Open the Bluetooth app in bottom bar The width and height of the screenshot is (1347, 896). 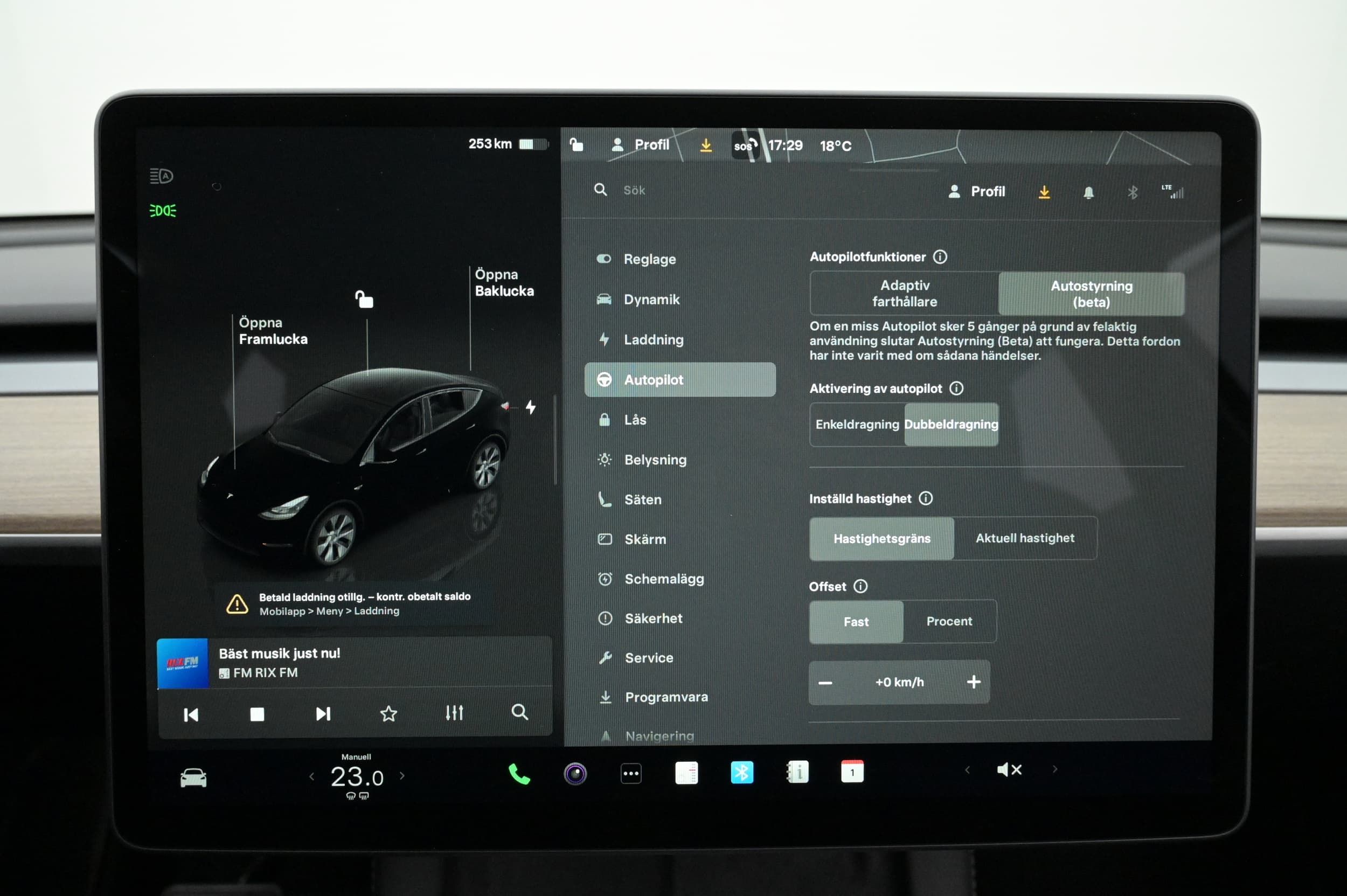pyautogui.click(x=742, y=773)
